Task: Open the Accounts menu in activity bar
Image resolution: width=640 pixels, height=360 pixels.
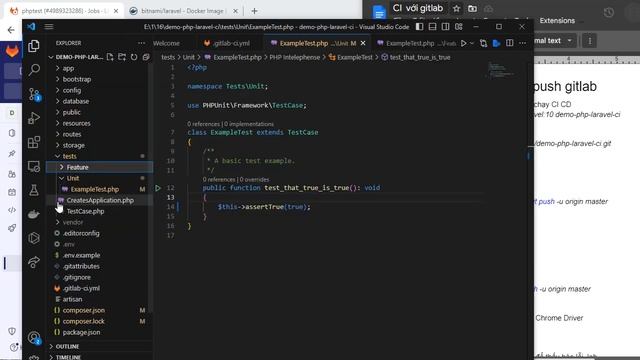Action: click(34, 338)
